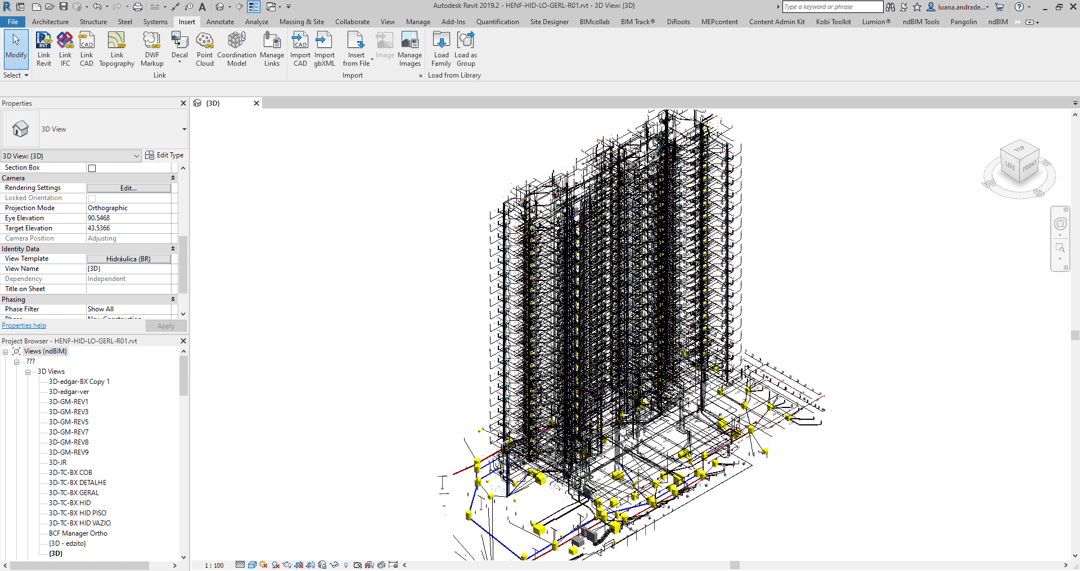1080x571 pixels.
Task: Click the Help question mark icon
Action: 1019,6
